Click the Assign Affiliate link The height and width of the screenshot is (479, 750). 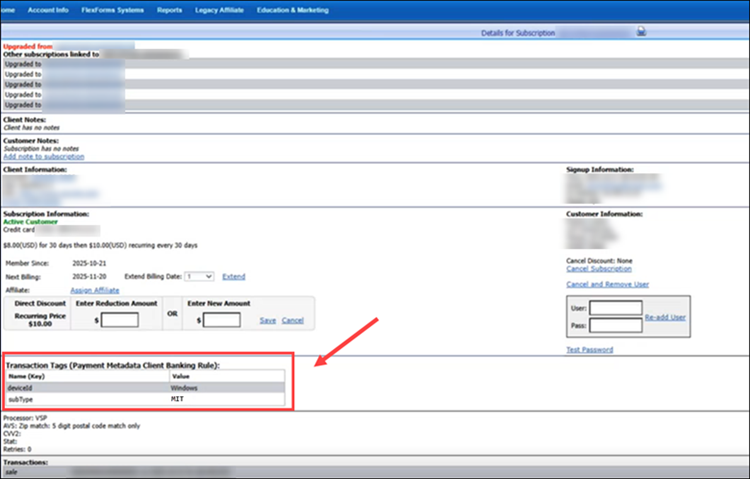[95, 290]
